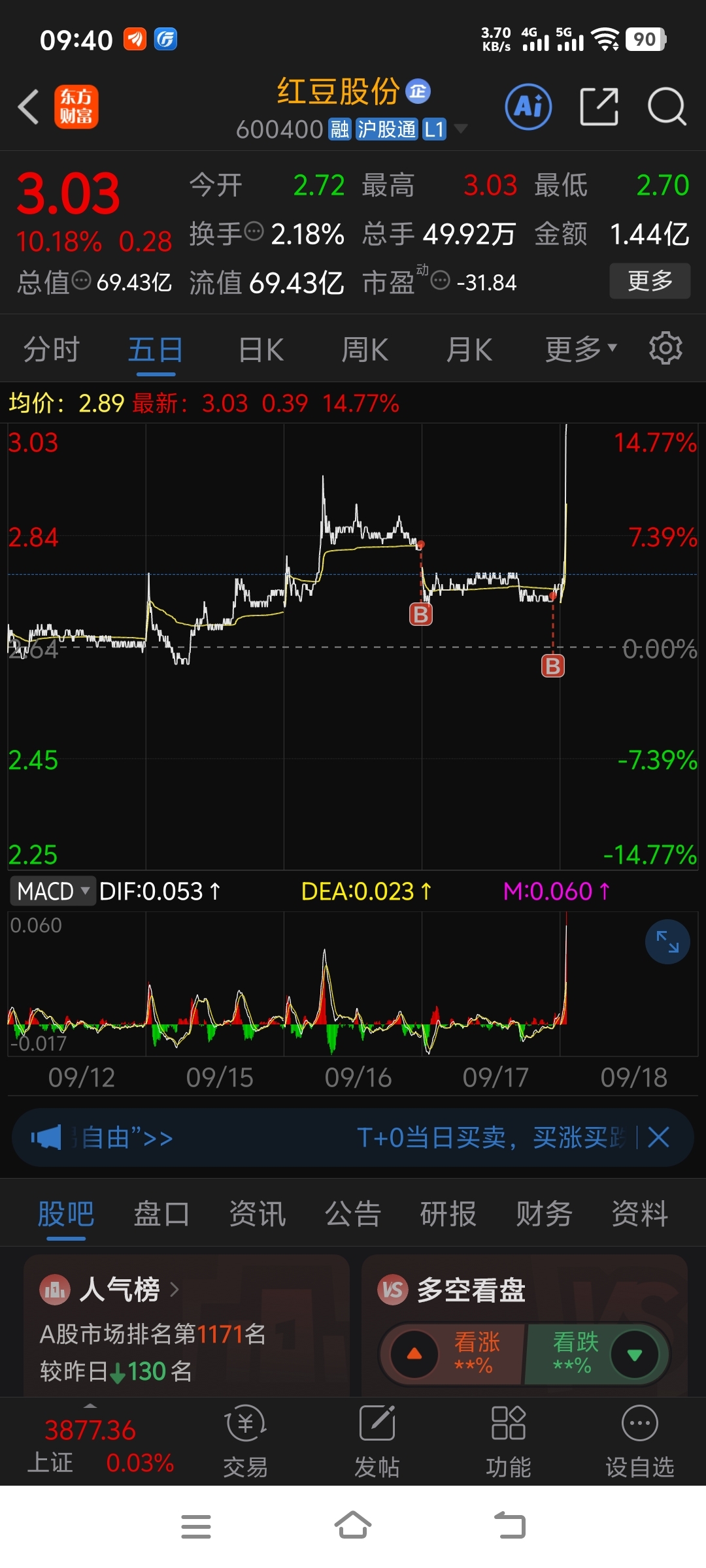Tap the back arrow icon
The height and width of the screenshot is (1568, 706).
[29, 106]
